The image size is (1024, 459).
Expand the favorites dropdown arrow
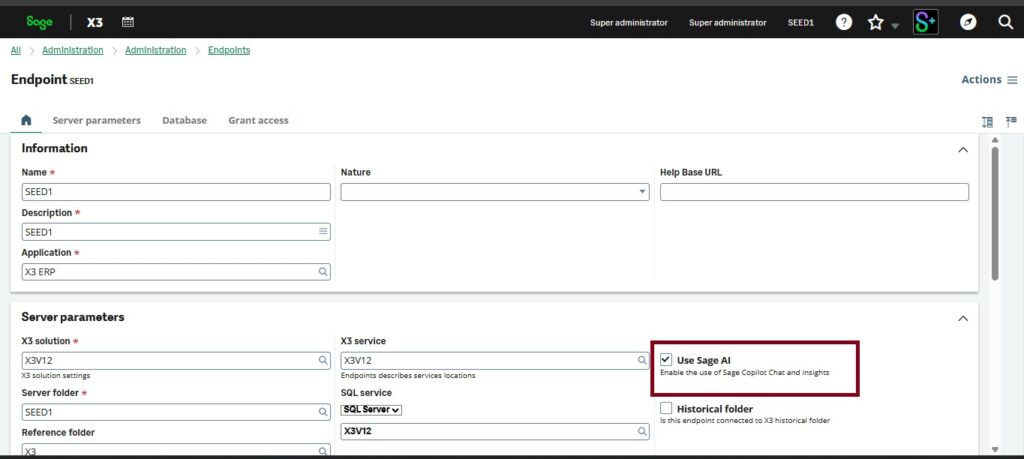[x=895, y=25]
